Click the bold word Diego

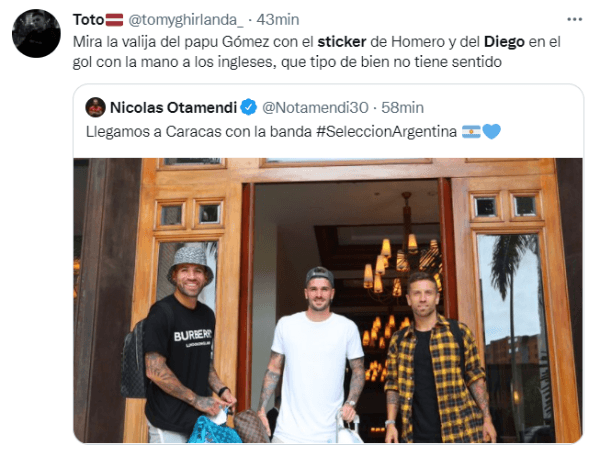(504, 42)
